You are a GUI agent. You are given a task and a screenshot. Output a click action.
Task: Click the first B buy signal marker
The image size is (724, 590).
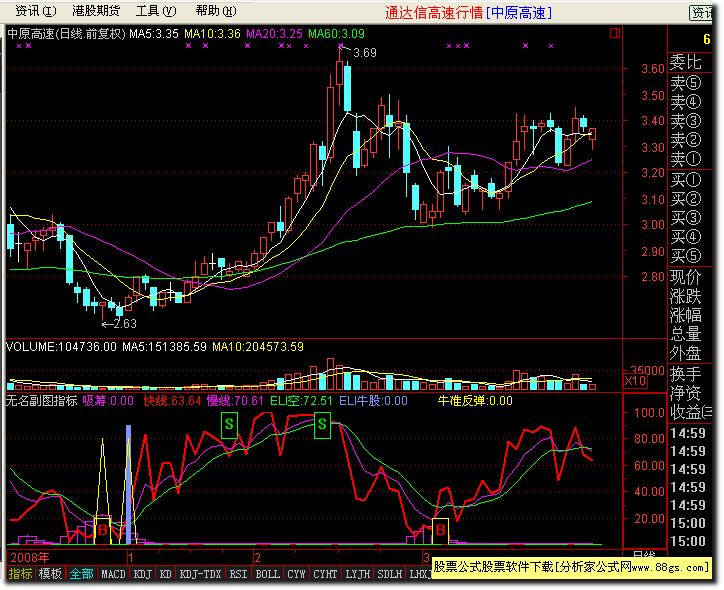103,530
